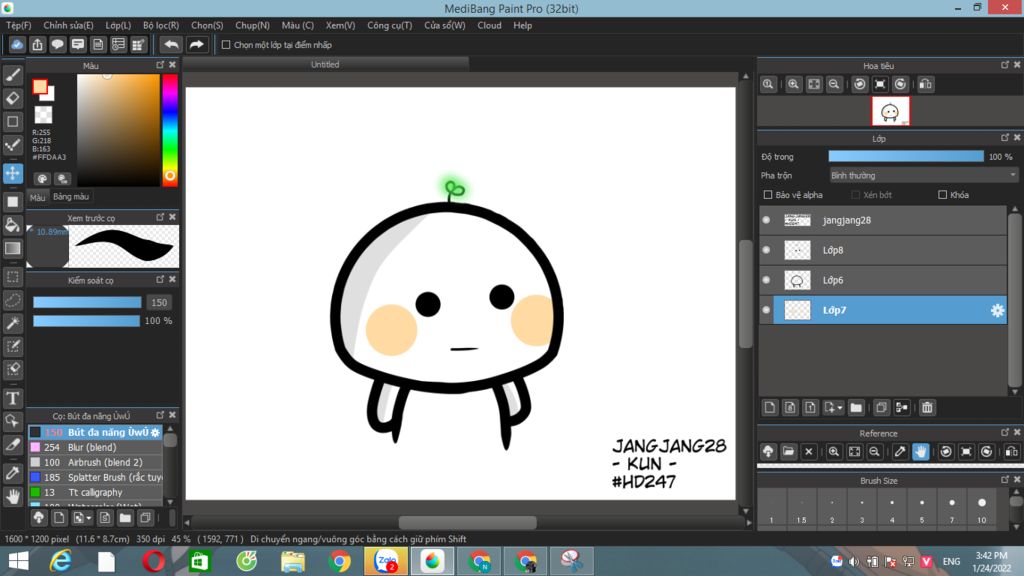
Task: Open Opera browser from the taskbar
Action: coord(153,561)
